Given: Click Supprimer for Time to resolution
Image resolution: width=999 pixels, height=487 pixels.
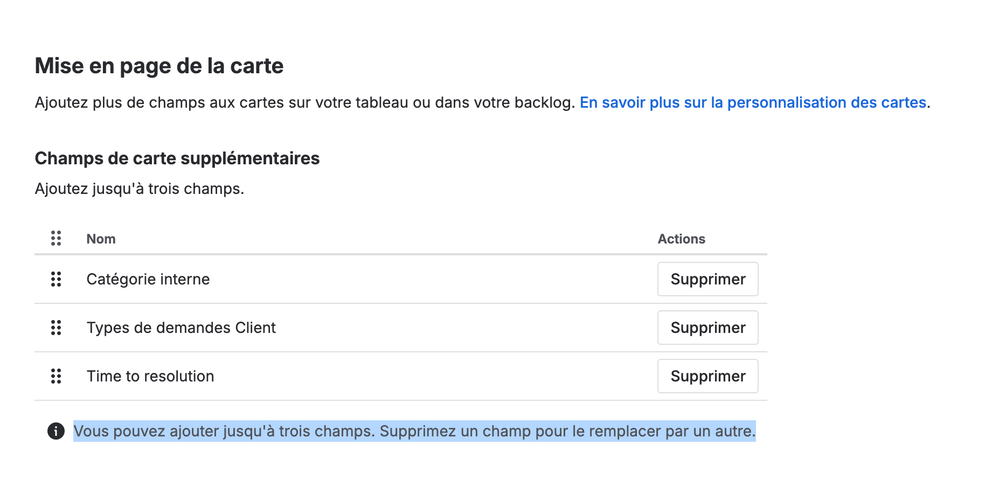Looking at the screenshot, I should pyautogui.click(x=708, y=376).
